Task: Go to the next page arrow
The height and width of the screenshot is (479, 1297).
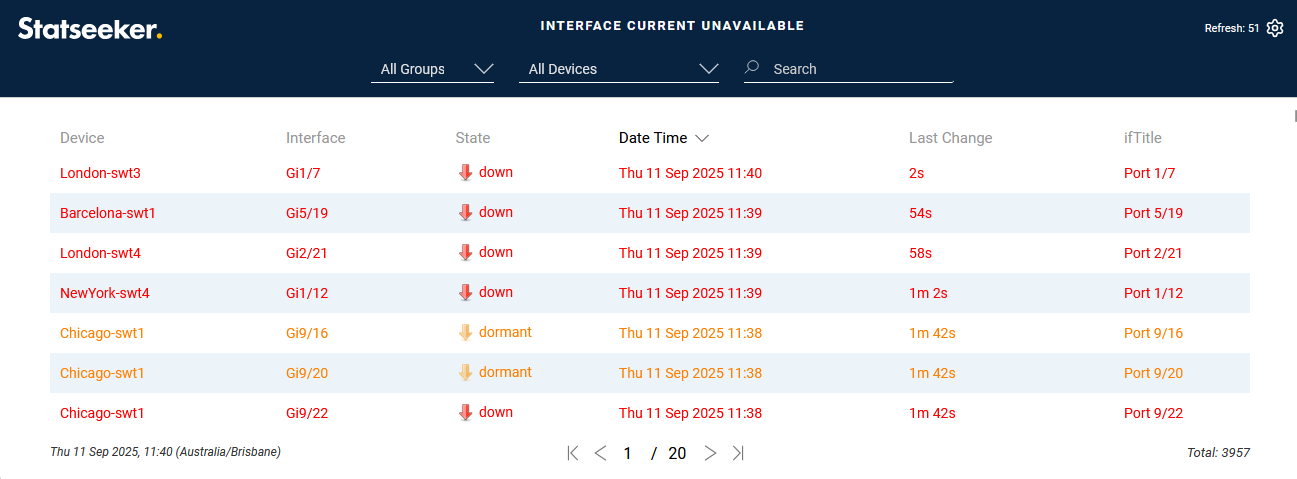Action: (x=710, y=453)
